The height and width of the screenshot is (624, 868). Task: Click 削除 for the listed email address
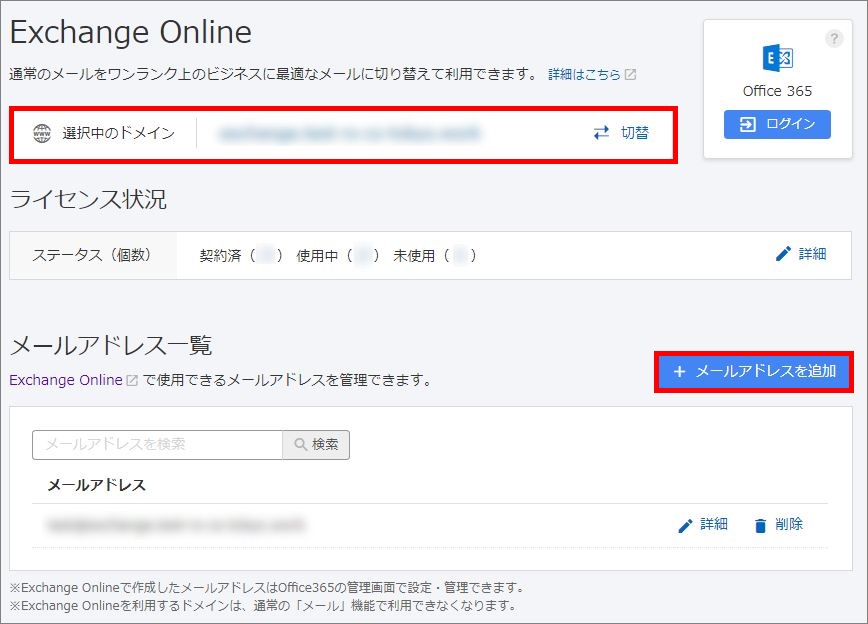tap(789, 524)
